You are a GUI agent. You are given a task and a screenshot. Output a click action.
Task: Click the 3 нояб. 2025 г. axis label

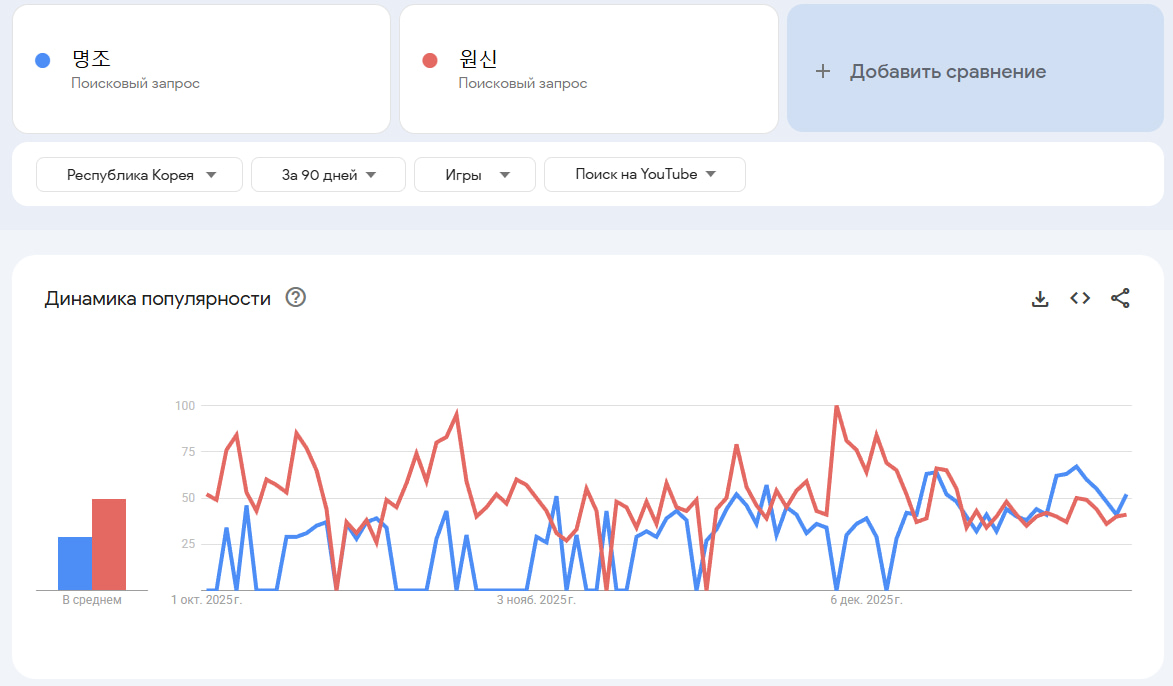pos(536,600)
